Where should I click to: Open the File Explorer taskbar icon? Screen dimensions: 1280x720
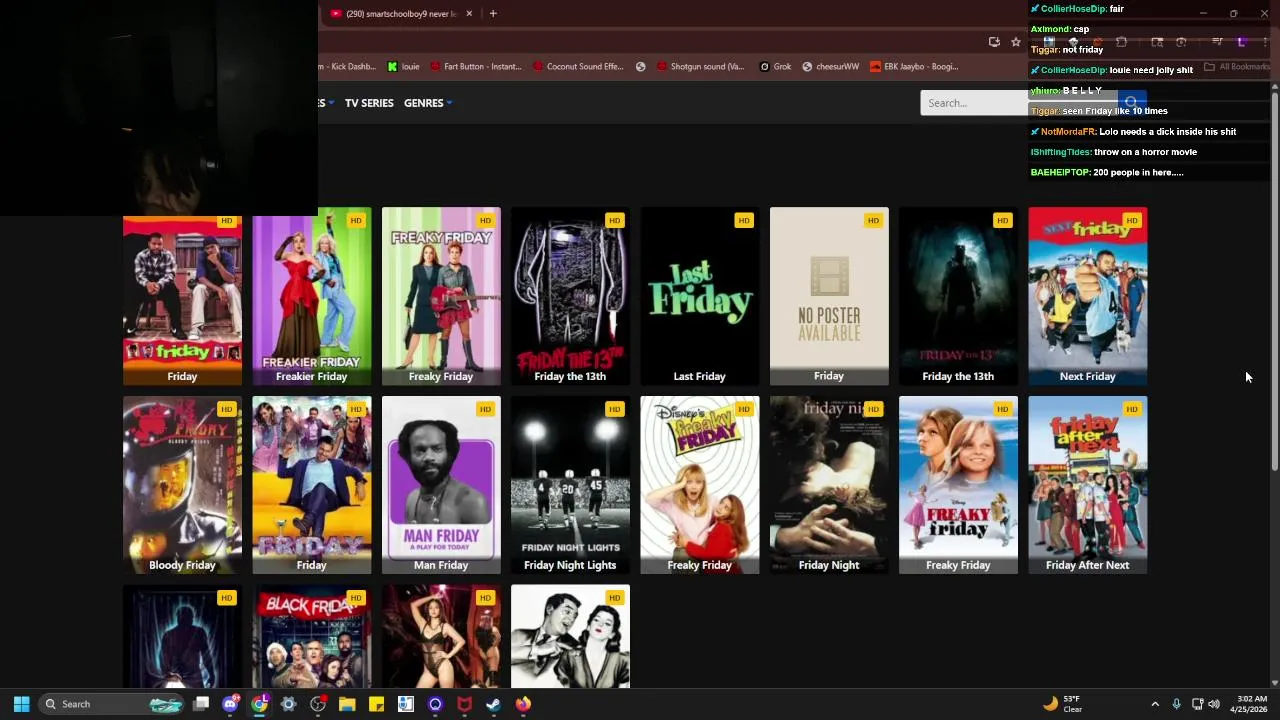[x=347, y=704]
